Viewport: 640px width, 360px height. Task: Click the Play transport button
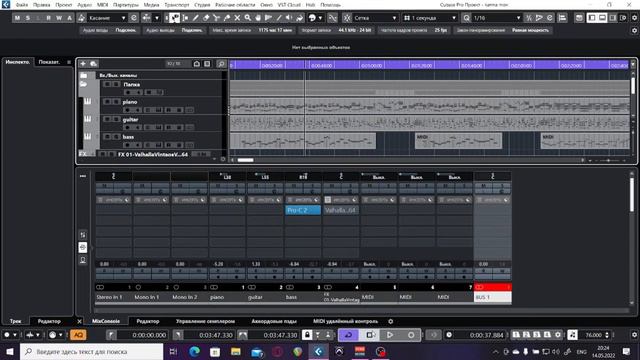[x=390, y=335]
